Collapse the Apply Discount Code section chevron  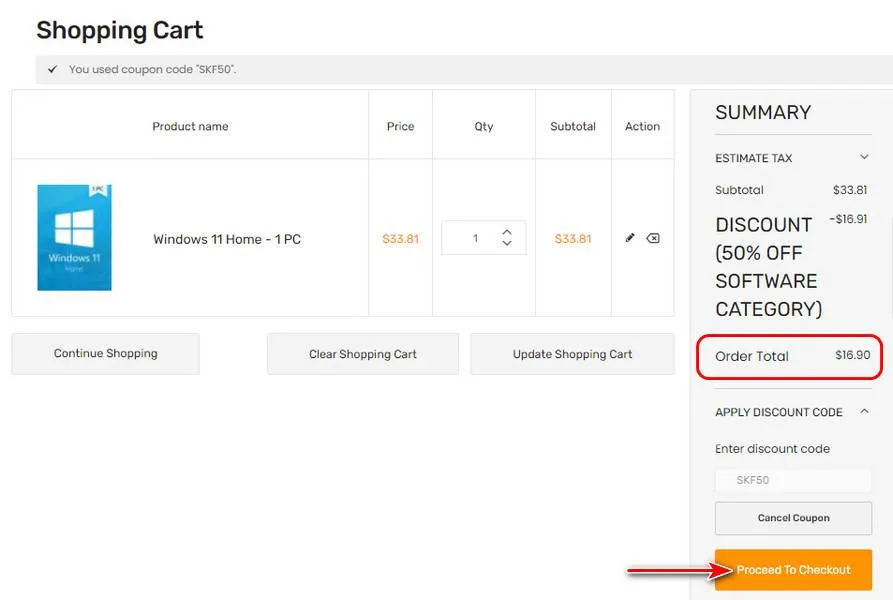click(864, 412)
